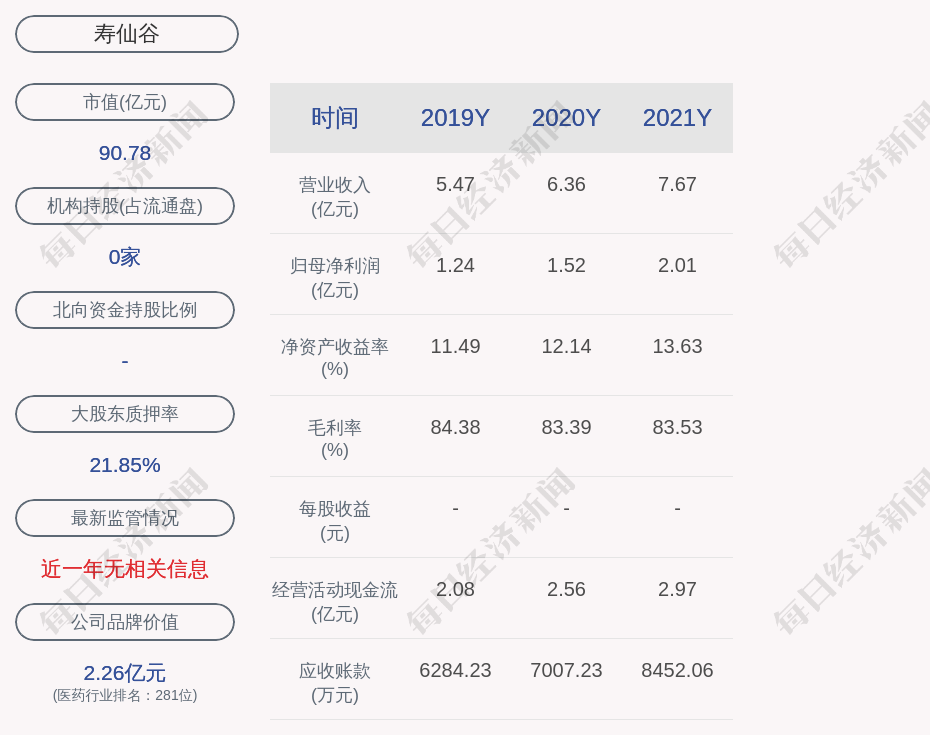Image resolution: width=930 pixels, height=735 pixels.
Task: Click the receivables value 8452.06
Action: pos(677,670)
